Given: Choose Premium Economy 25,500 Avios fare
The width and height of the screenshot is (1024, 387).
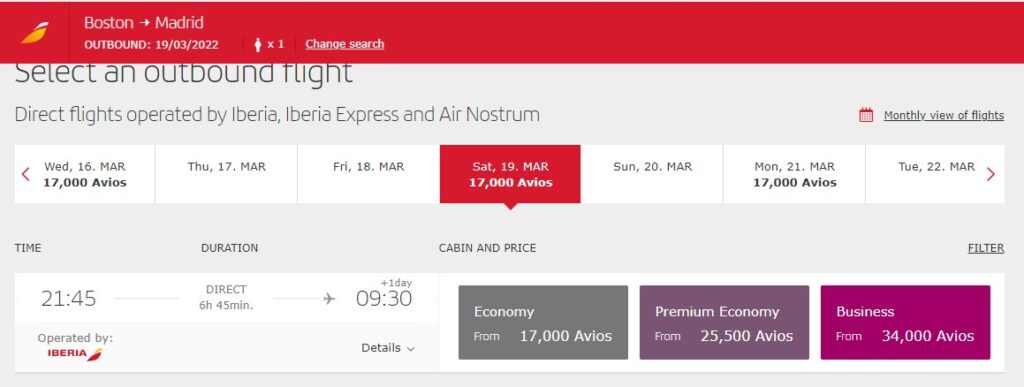Looking at the screenshot, I should coord(724,322).
